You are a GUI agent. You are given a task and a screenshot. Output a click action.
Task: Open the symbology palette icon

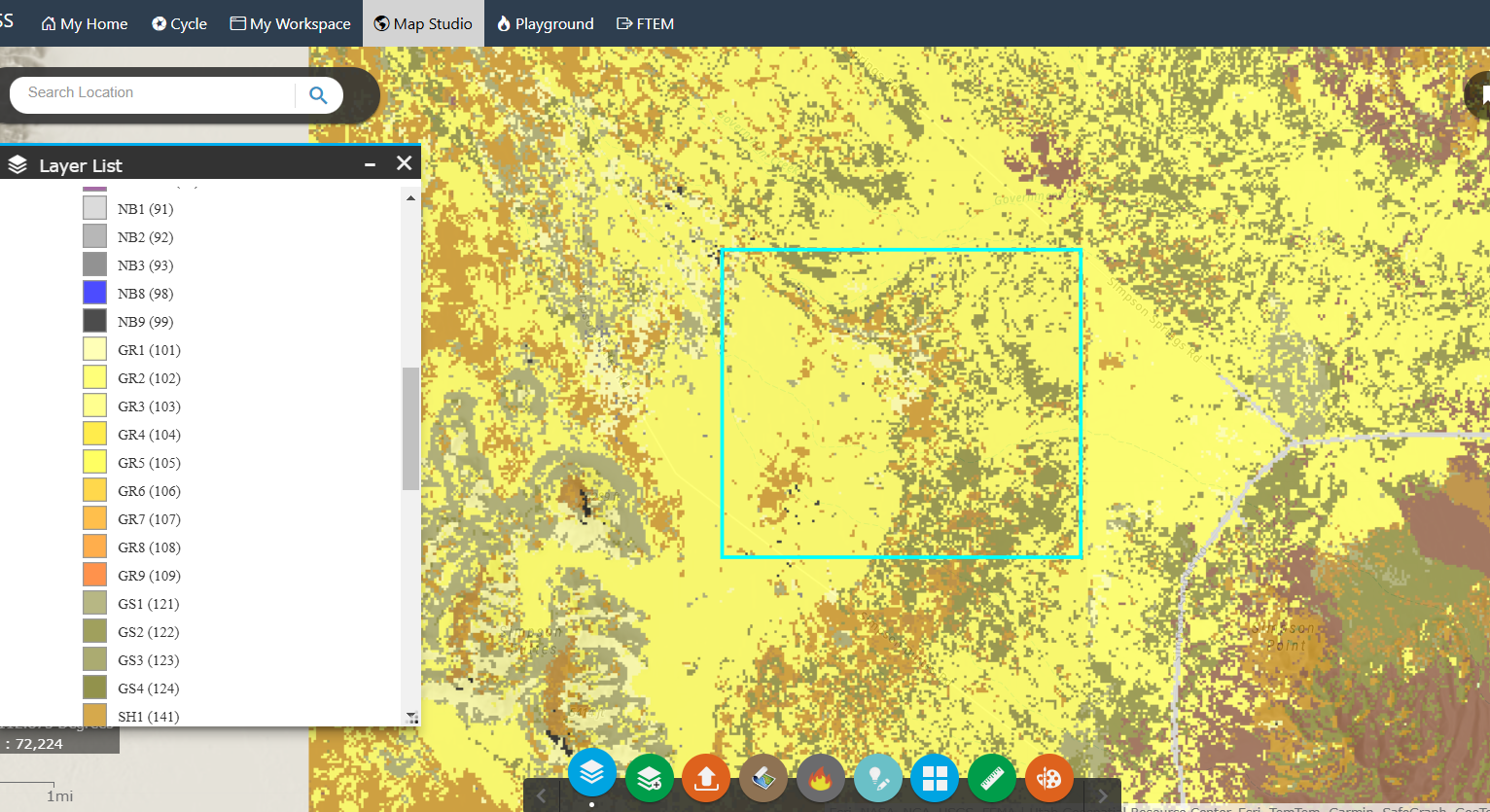1048,778
